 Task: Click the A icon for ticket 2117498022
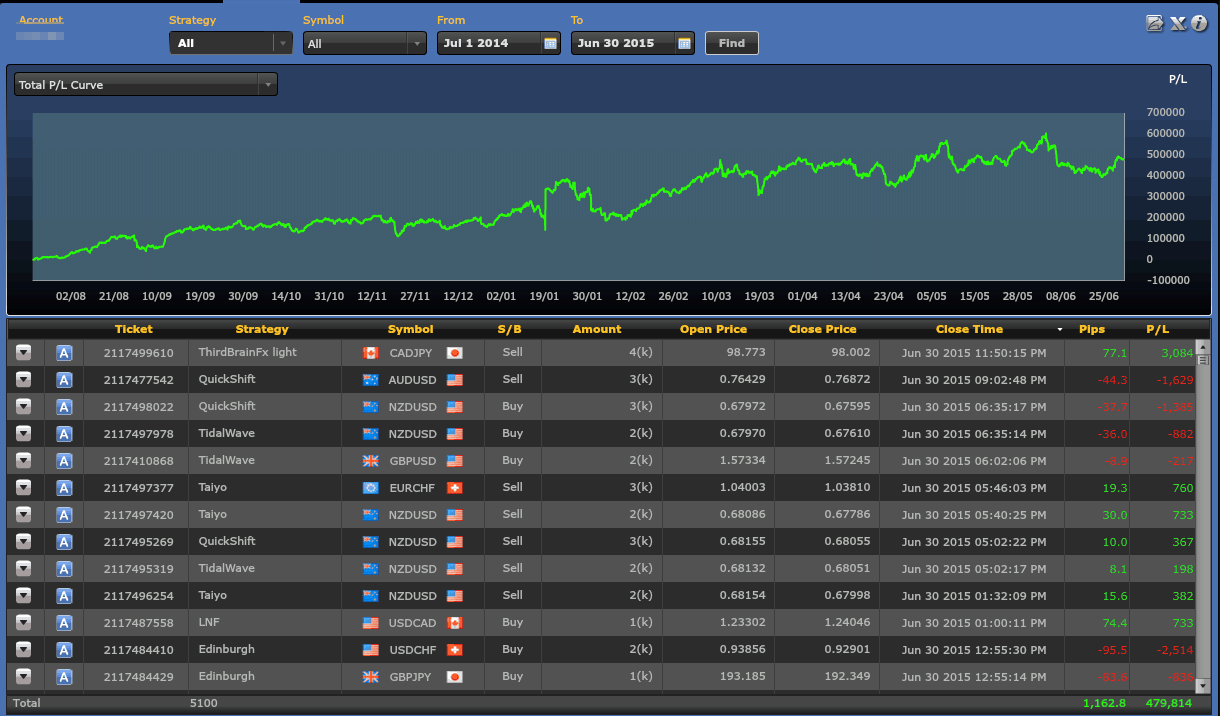[64, 406]
